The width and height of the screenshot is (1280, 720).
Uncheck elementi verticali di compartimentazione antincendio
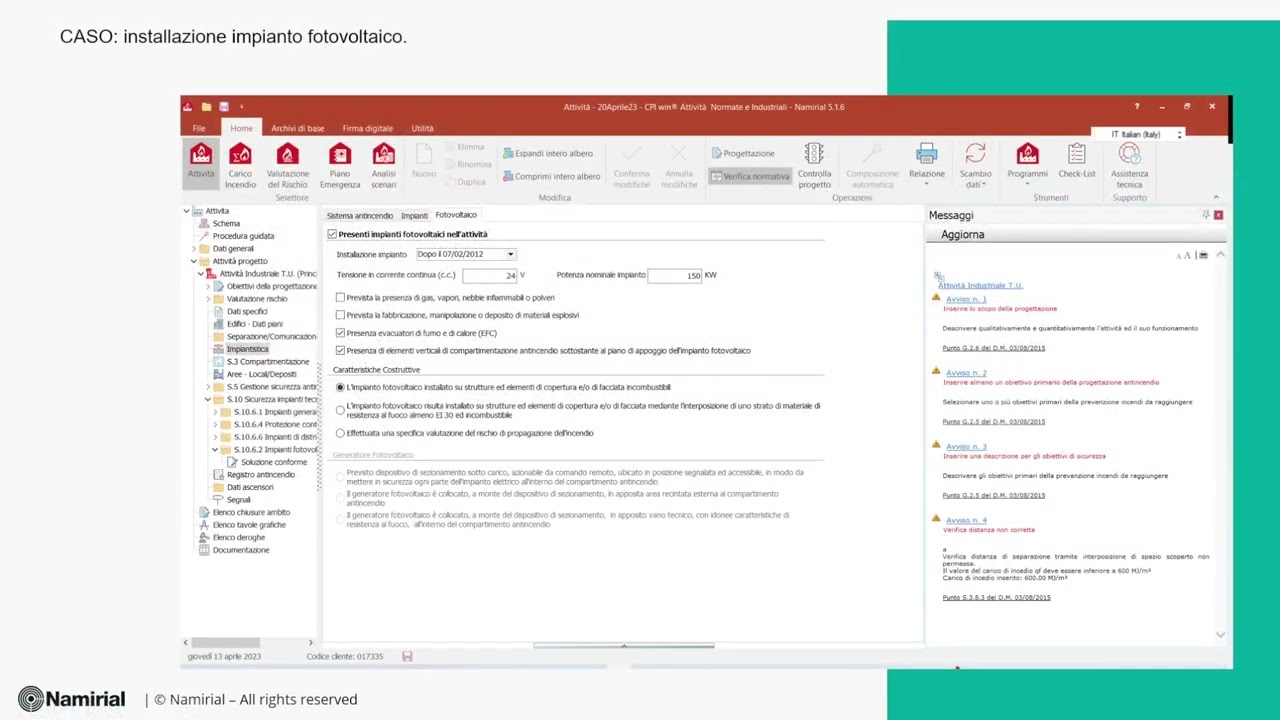pos(340,351)
